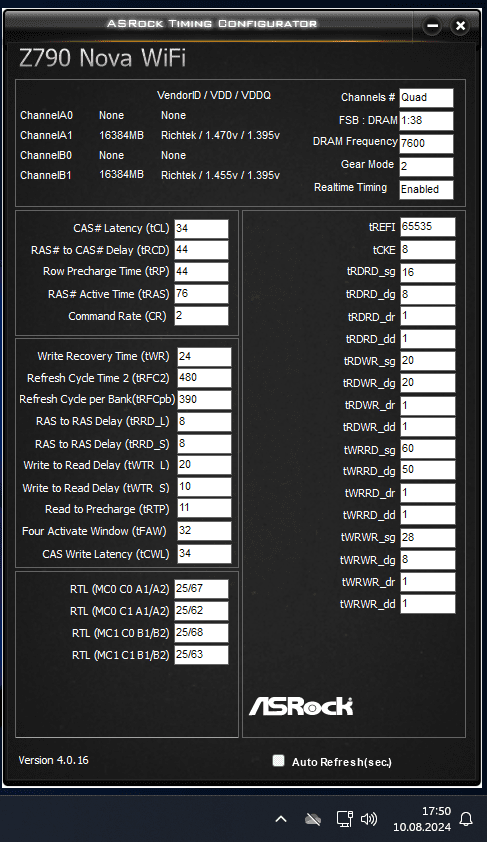Click the Version 4.0.16 text

coord(53,760)
